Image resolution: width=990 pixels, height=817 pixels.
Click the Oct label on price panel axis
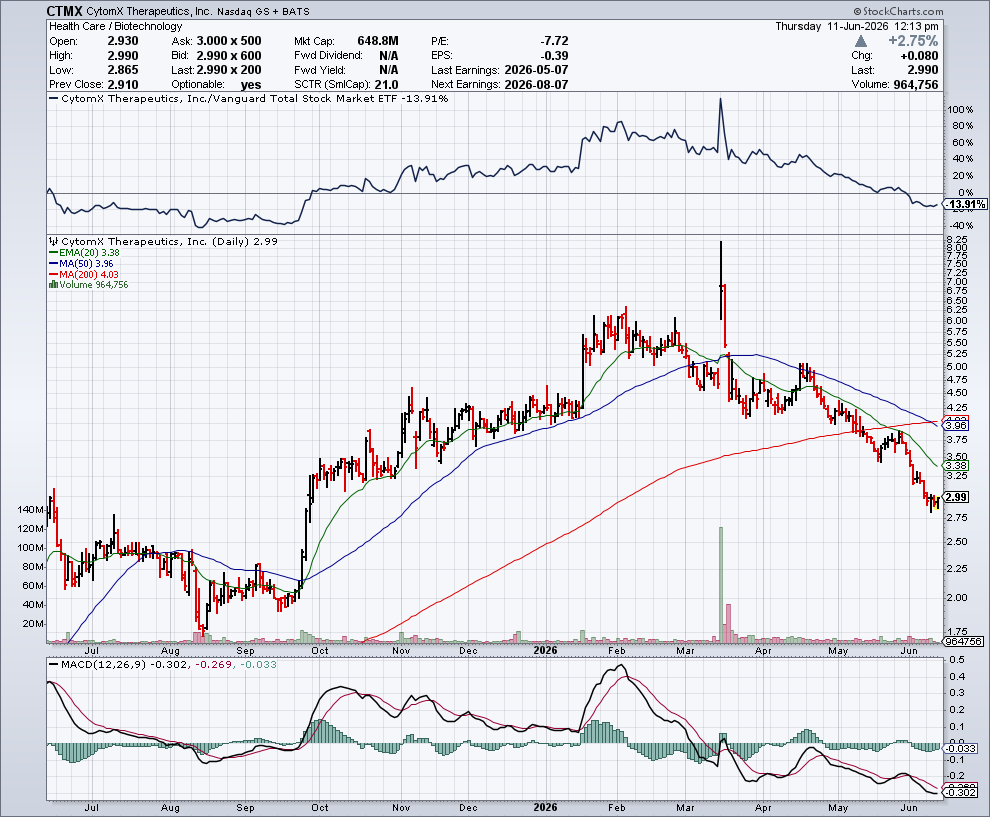pyautogui.click(x=319, y=650)
